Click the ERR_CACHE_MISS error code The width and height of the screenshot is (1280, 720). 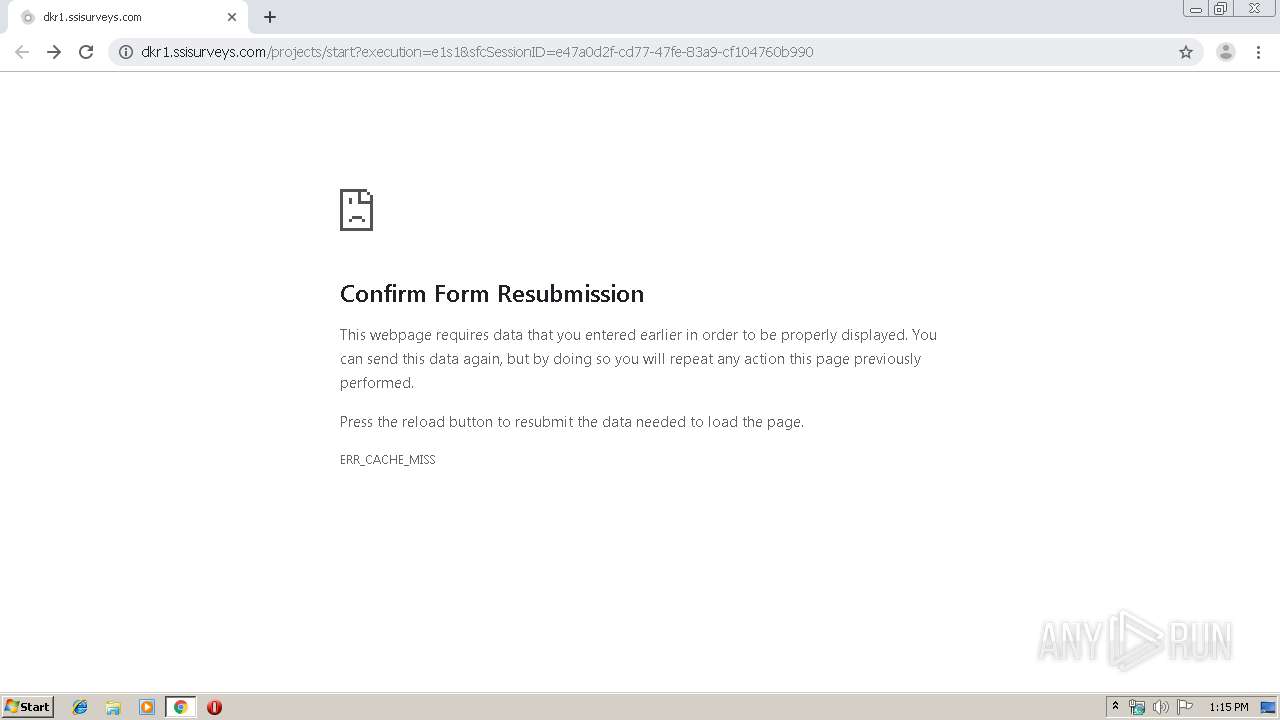pos(388,460)
